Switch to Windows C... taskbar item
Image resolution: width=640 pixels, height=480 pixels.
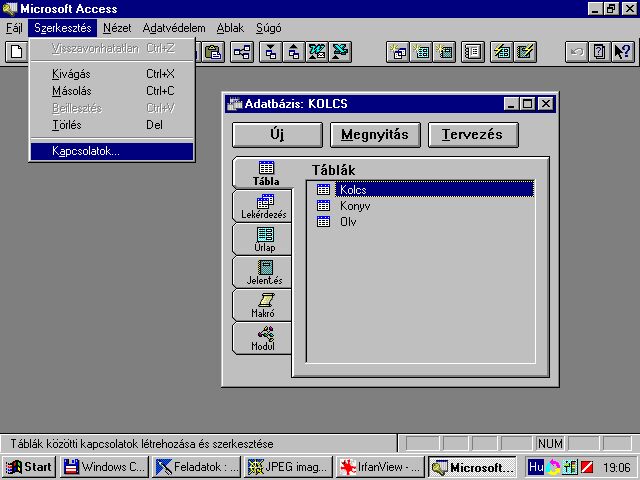point(105,467)
